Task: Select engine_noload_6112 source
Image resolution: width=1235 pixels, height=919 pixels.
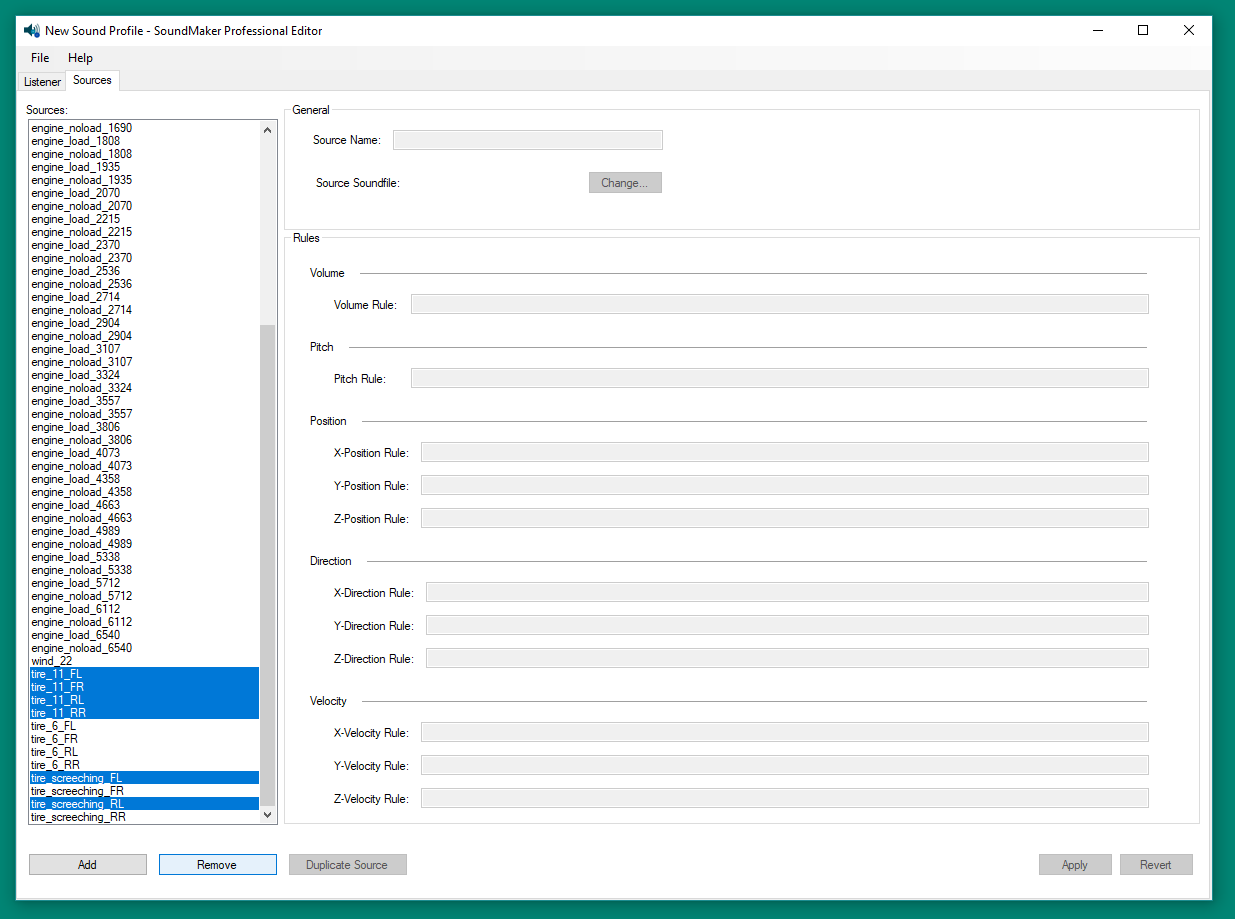Action: coord(144,622)
